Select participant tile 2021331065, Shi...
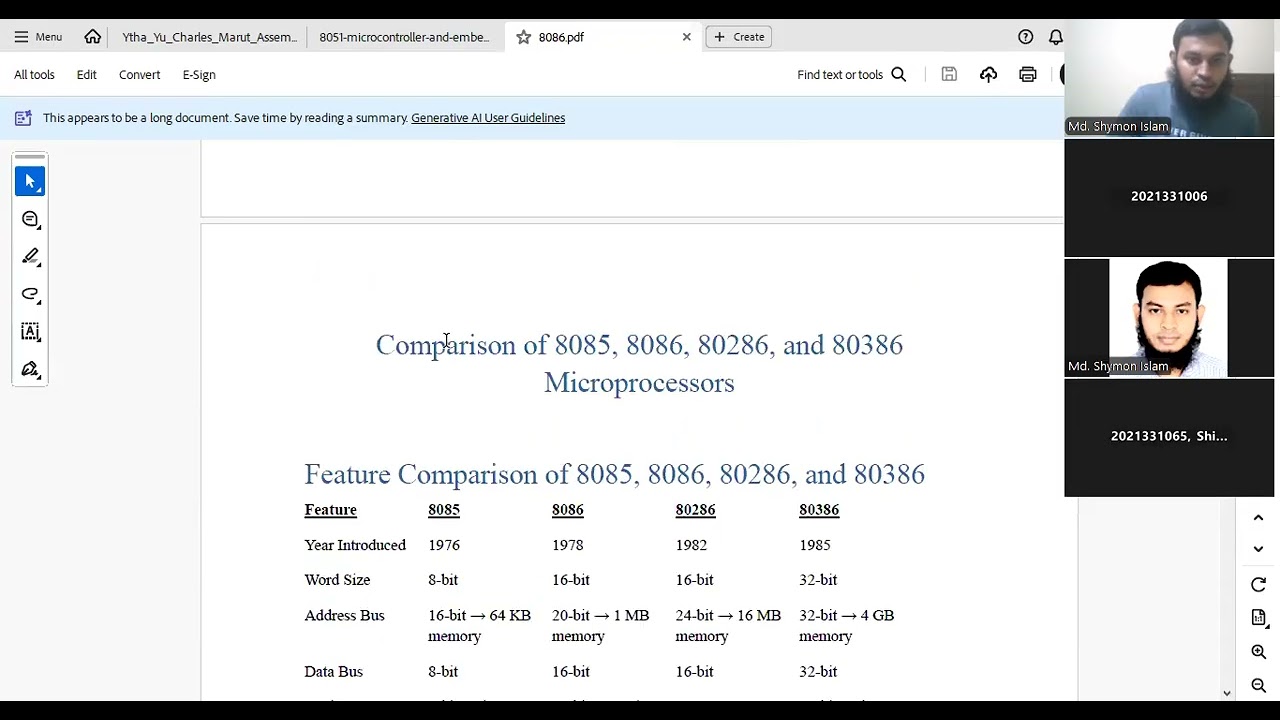 [x=1169, y=437]
